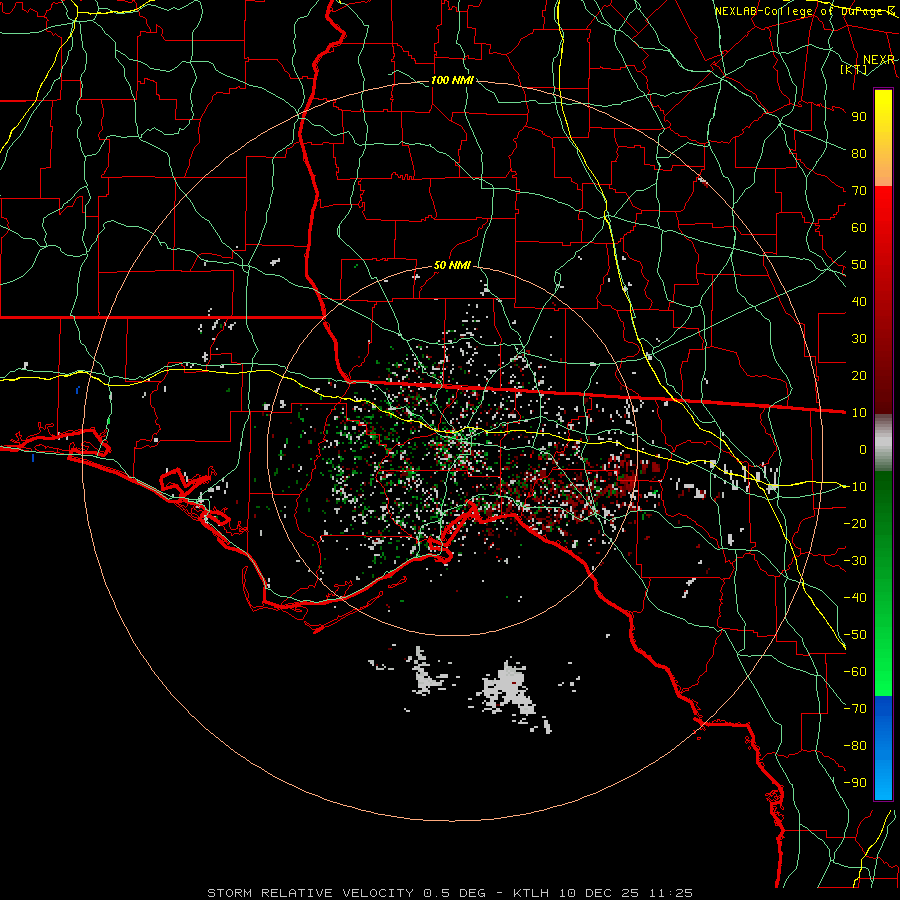Click the 80 value on velocity scale
Viewport: 900px width, 900px height.
[x=859, y=153]
